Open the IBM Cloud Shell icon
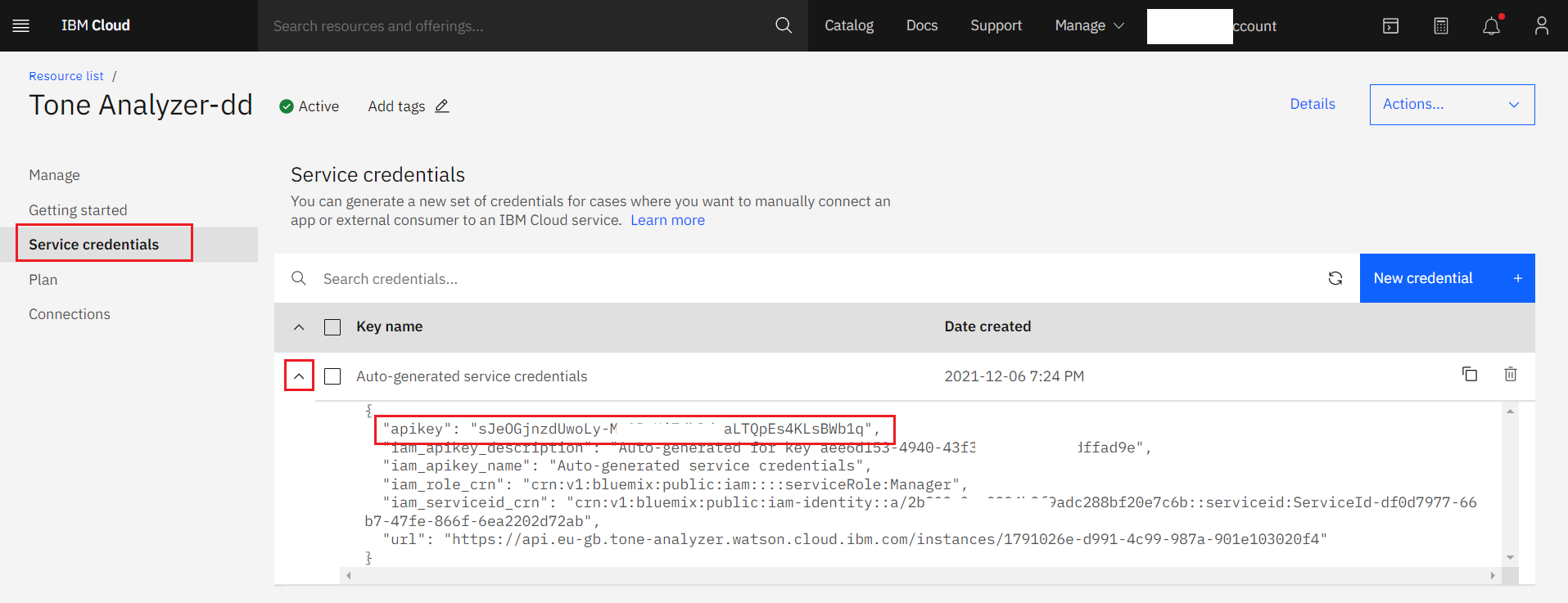Viewport: 1568px width, 603px height. [1390, 25]
